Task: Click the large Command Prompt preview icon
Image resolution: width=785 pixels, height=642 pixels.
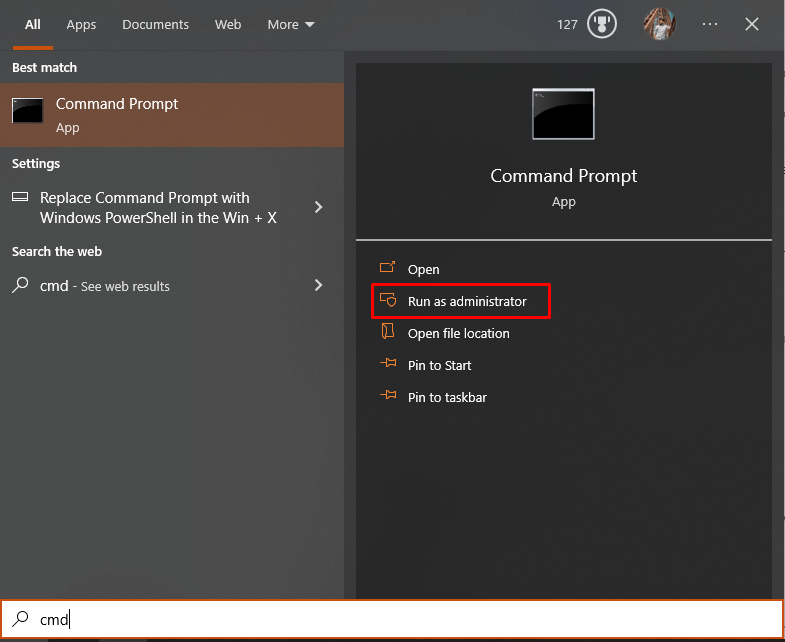Action: pos(563,114)
